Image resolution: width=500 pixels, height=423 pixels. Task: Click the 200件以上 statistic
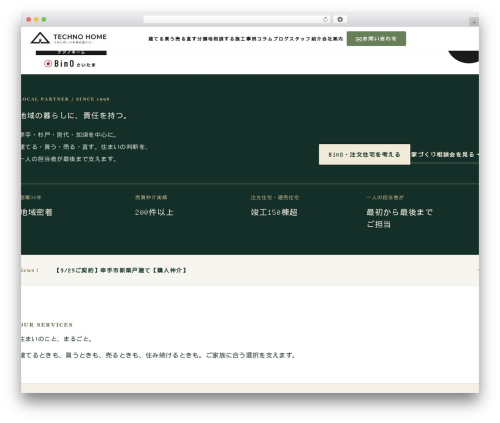(154, 212)
